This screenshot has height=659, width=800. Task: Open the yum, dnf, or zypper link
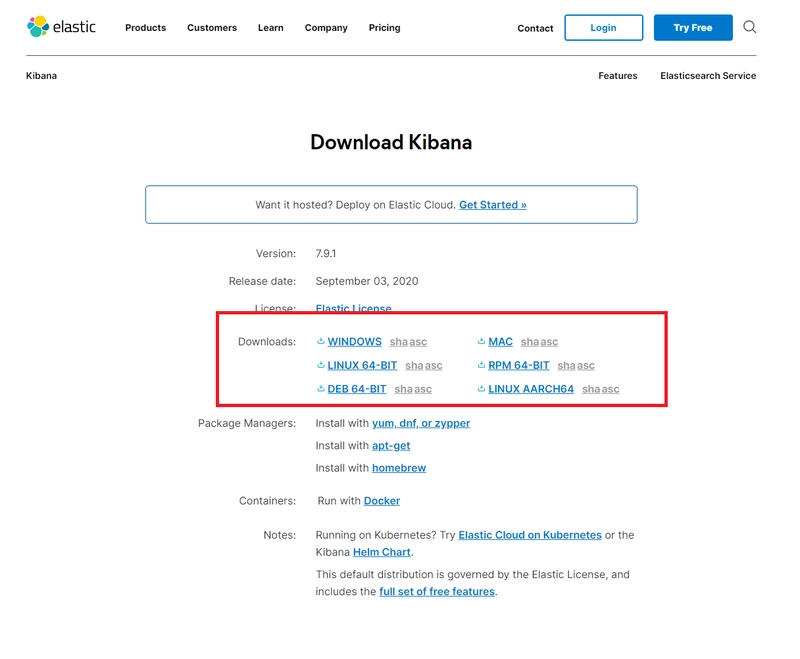click(421, 423)
